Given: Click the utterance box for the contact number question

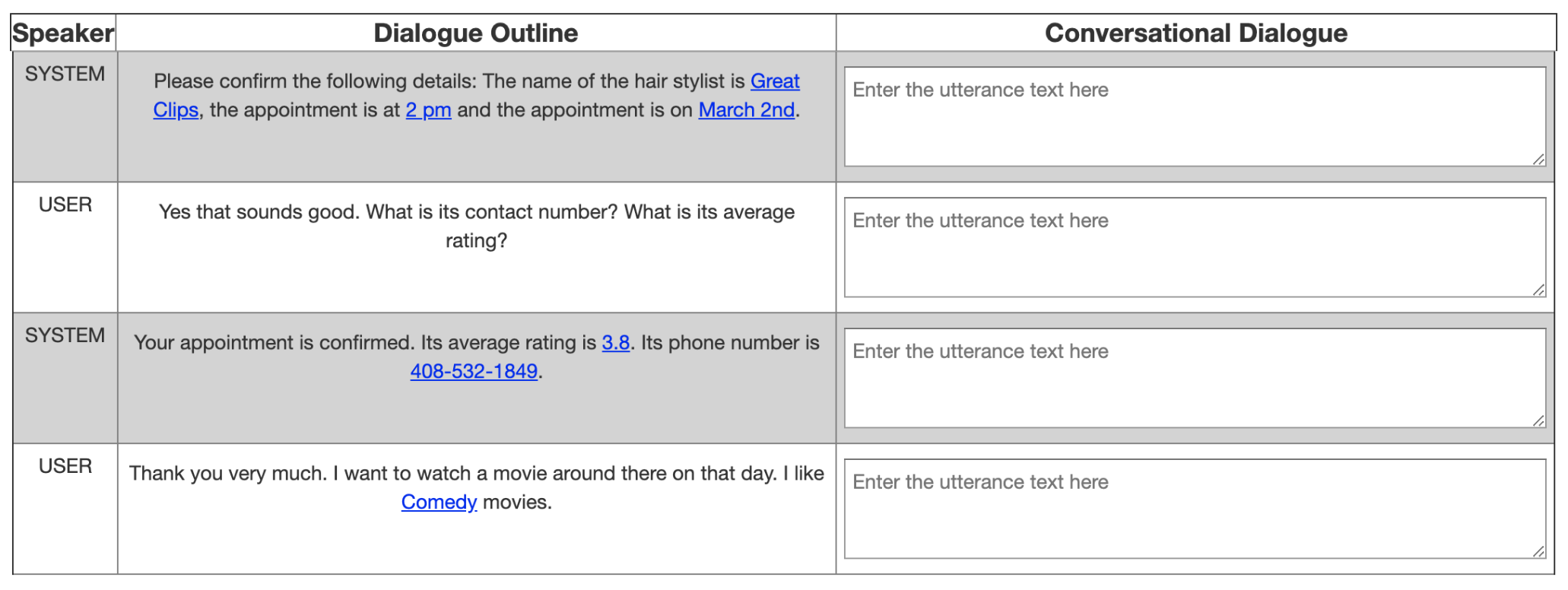Looking at the screenshot, I should coord(1194,247).
